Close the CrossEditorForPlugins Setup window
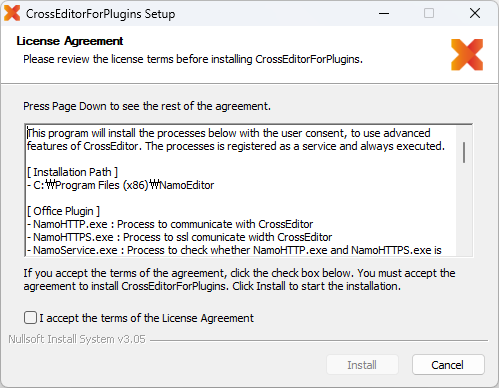The image size is (499, 388). tap(475, 13)
